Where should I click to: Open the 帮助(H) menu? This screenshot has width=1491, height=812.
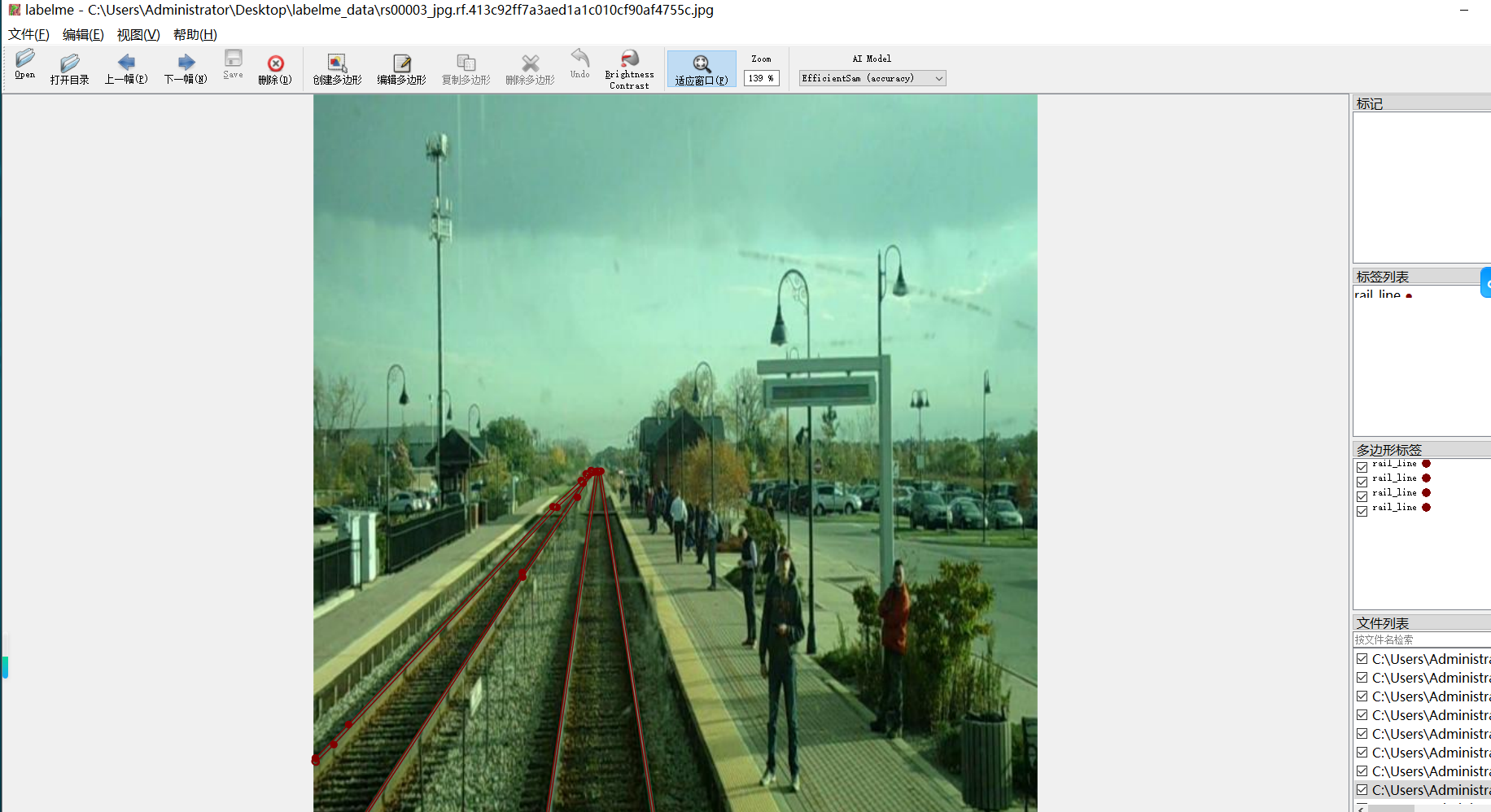point(195,34)
